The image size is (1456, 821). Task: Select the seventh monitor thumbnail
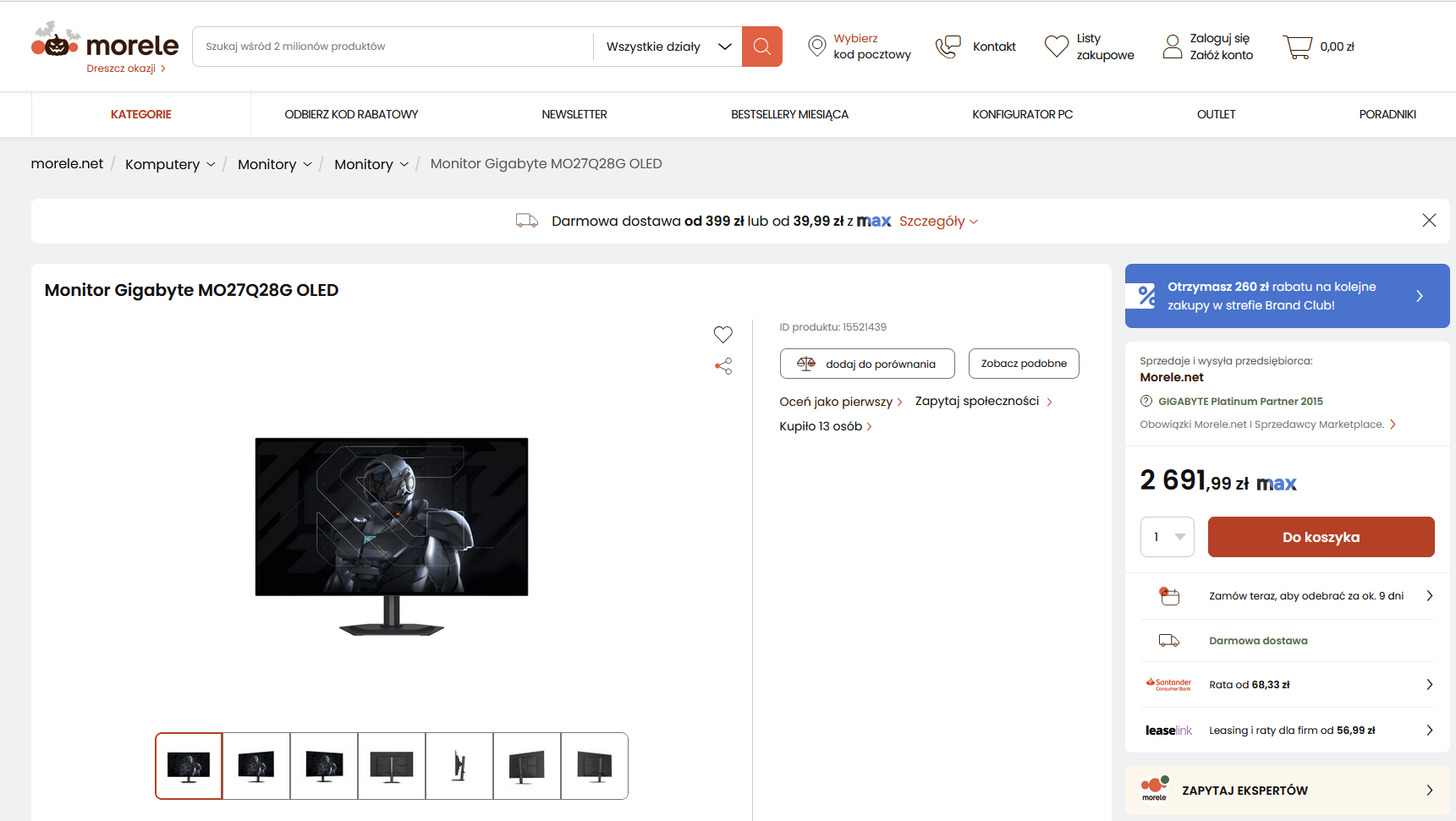pos(595,766)
